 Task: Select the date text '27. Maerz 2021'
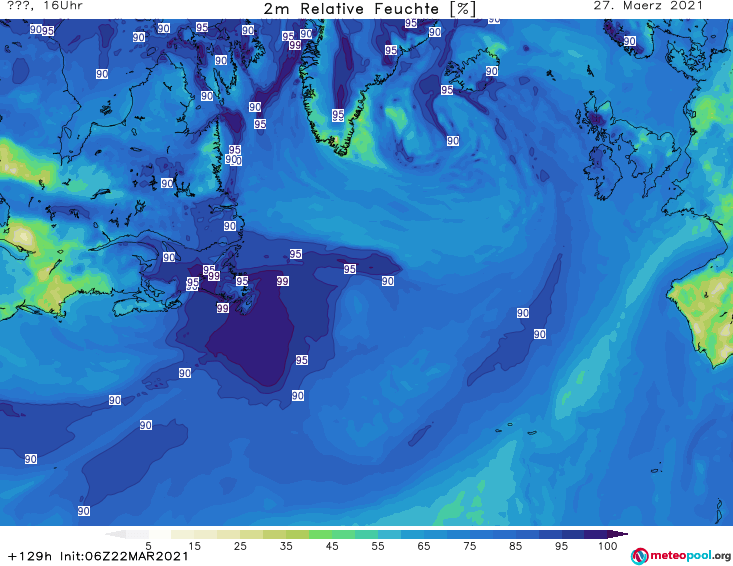click(648, 6)
